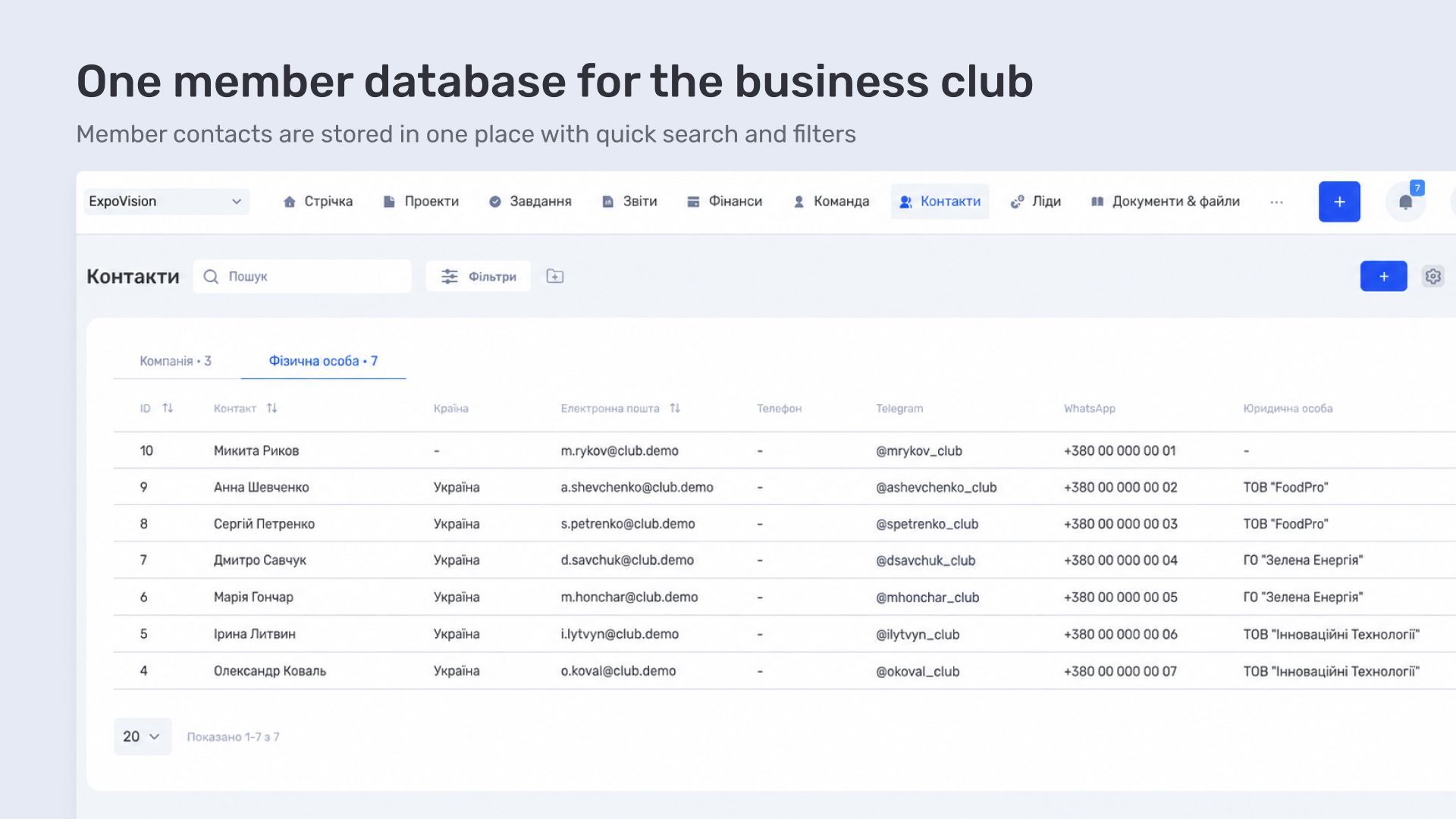The height and width of the screenshot is (819, 1456).
Task: Switch to the Звіти reports section
Action: (629, 202)
